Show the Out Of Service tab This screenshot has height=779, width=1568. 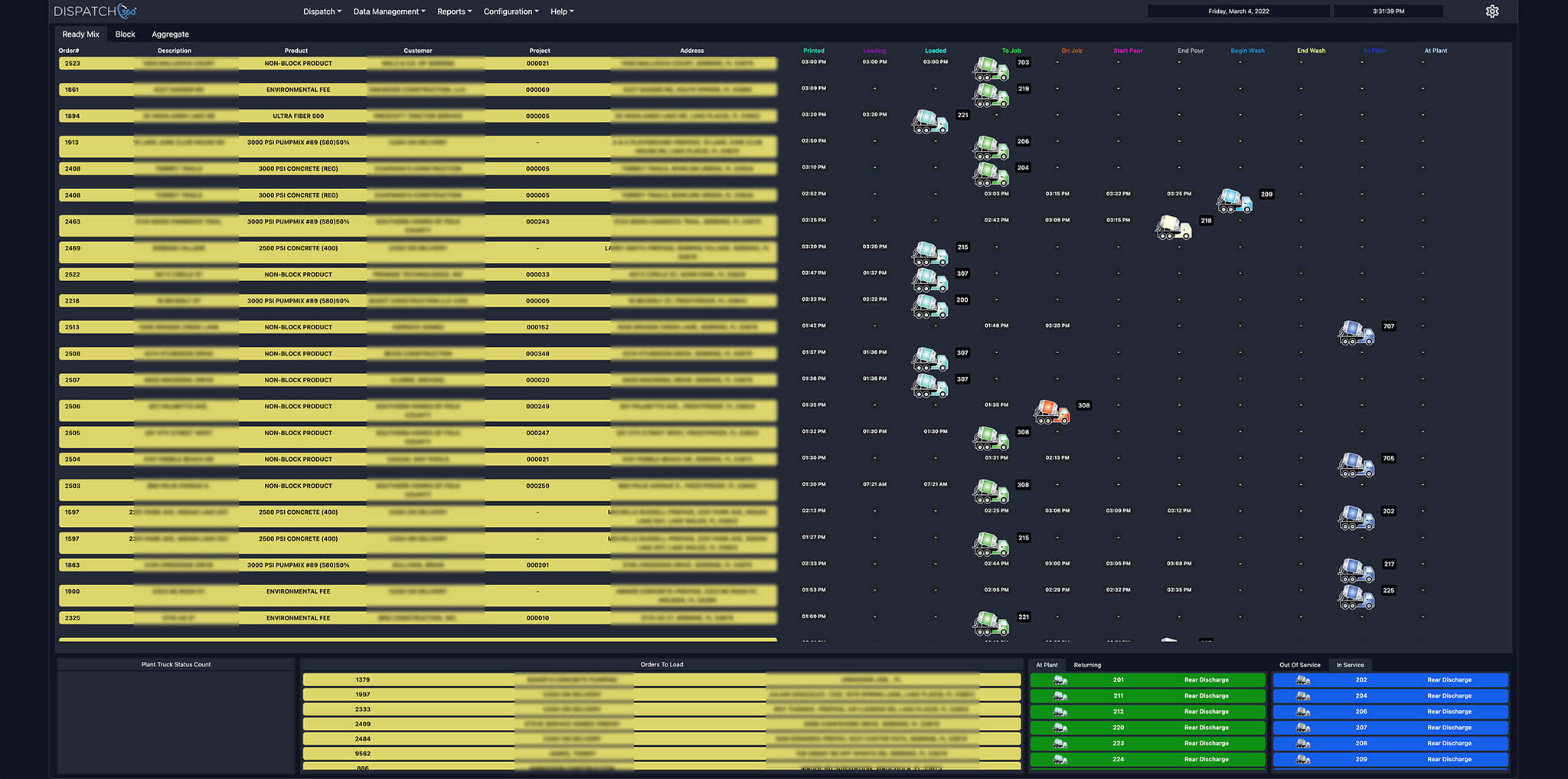click(1300, 665)
